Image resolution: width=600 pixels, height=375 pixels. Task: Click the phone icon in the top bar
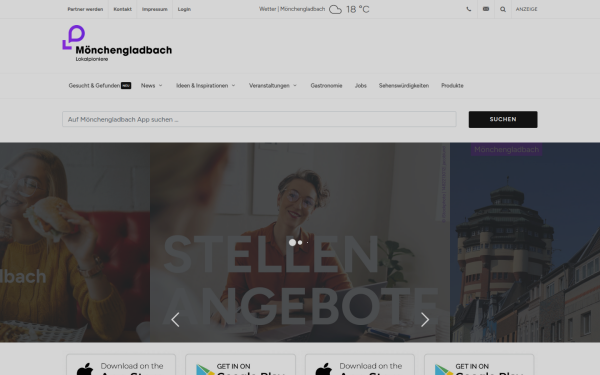point(468,9)
